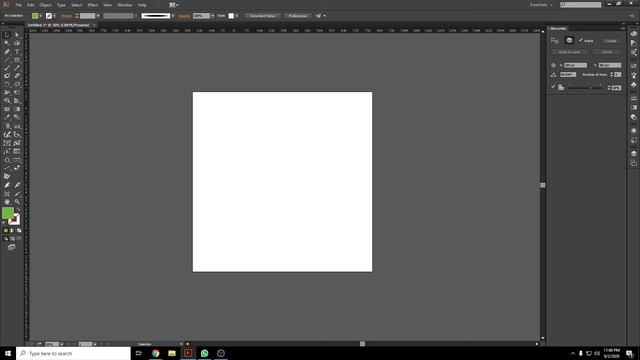Select the Eraser tool
This screenshot has width=640, height=360.
(x=17, y=76)
